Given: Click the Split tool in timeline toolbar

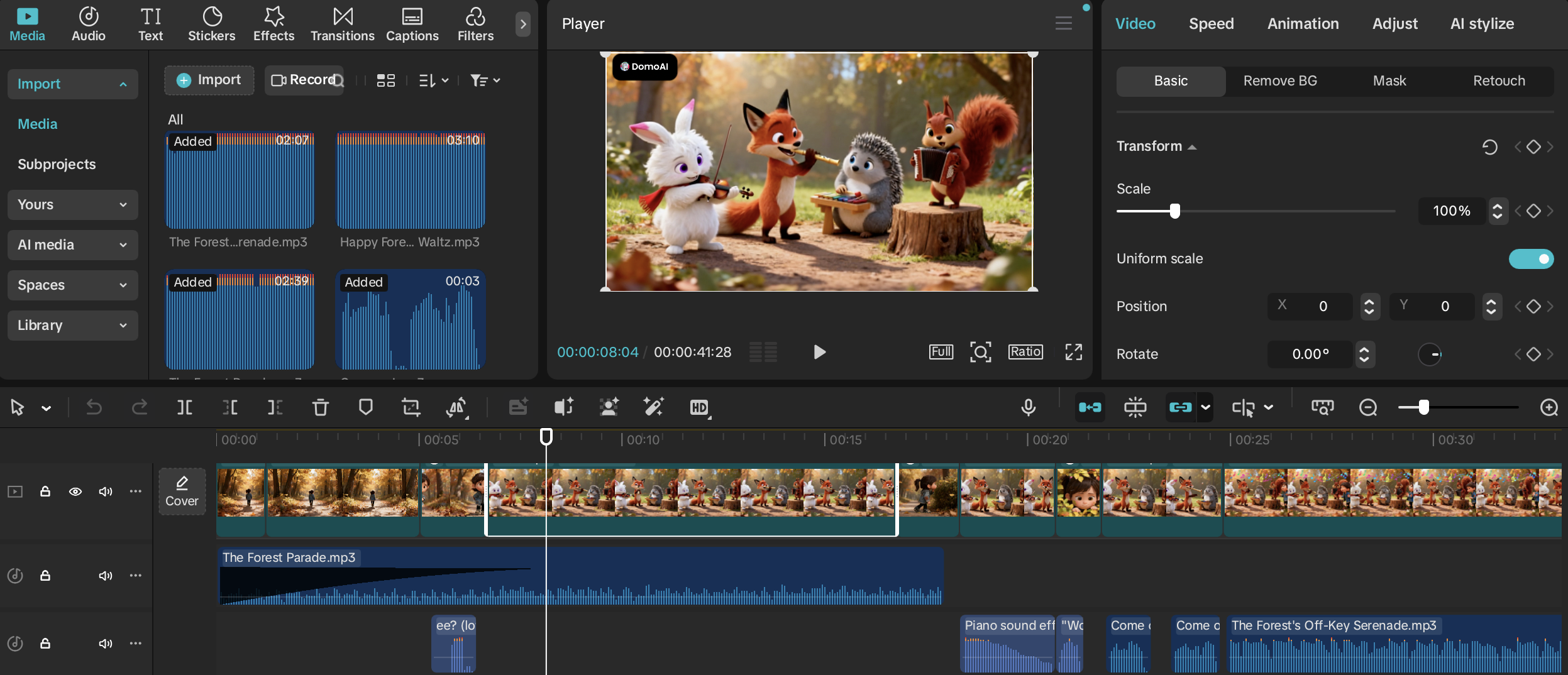Looking at the screenshot, I should click(x=184, y=408).
